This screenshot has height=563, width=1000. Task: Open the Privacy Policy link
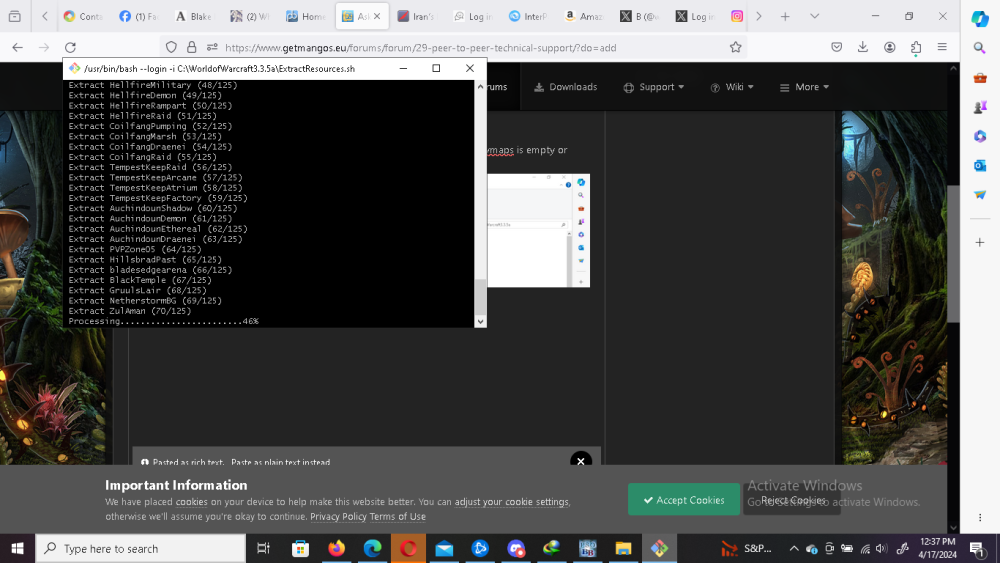pyautogui.click(x=338, y=517)
